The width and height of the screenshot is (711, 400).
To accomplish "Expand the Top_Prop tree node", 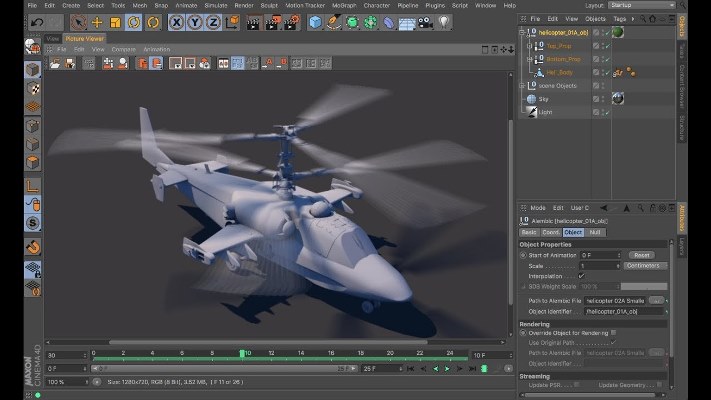I will (x=529, y=46).
